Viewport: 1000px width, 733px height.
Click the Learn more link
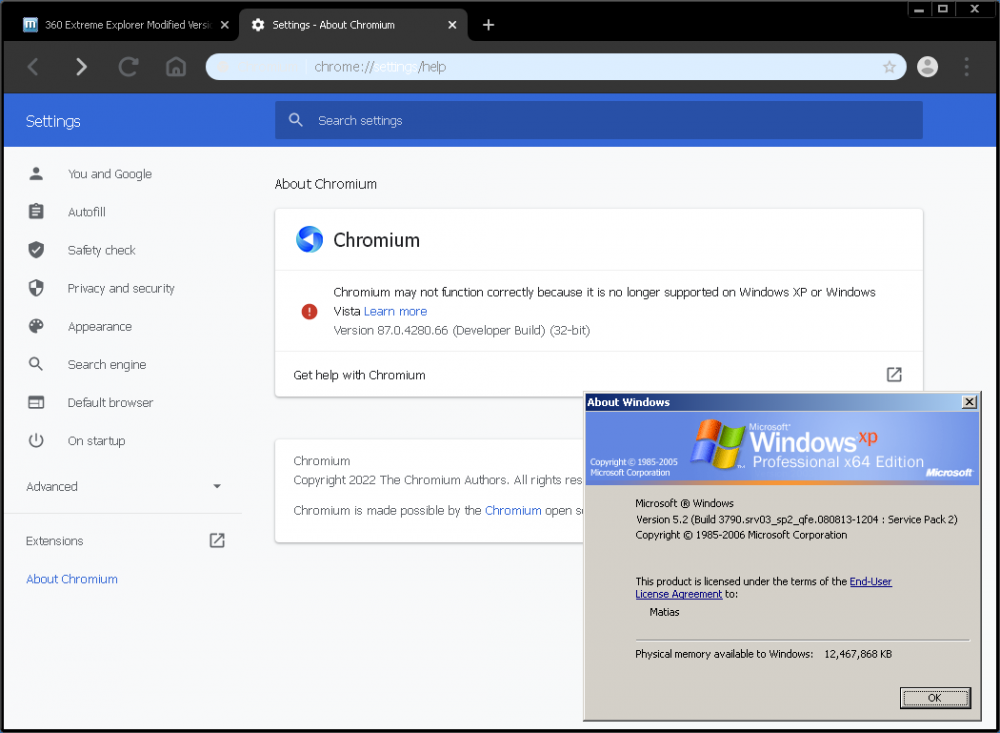(395, 312)
